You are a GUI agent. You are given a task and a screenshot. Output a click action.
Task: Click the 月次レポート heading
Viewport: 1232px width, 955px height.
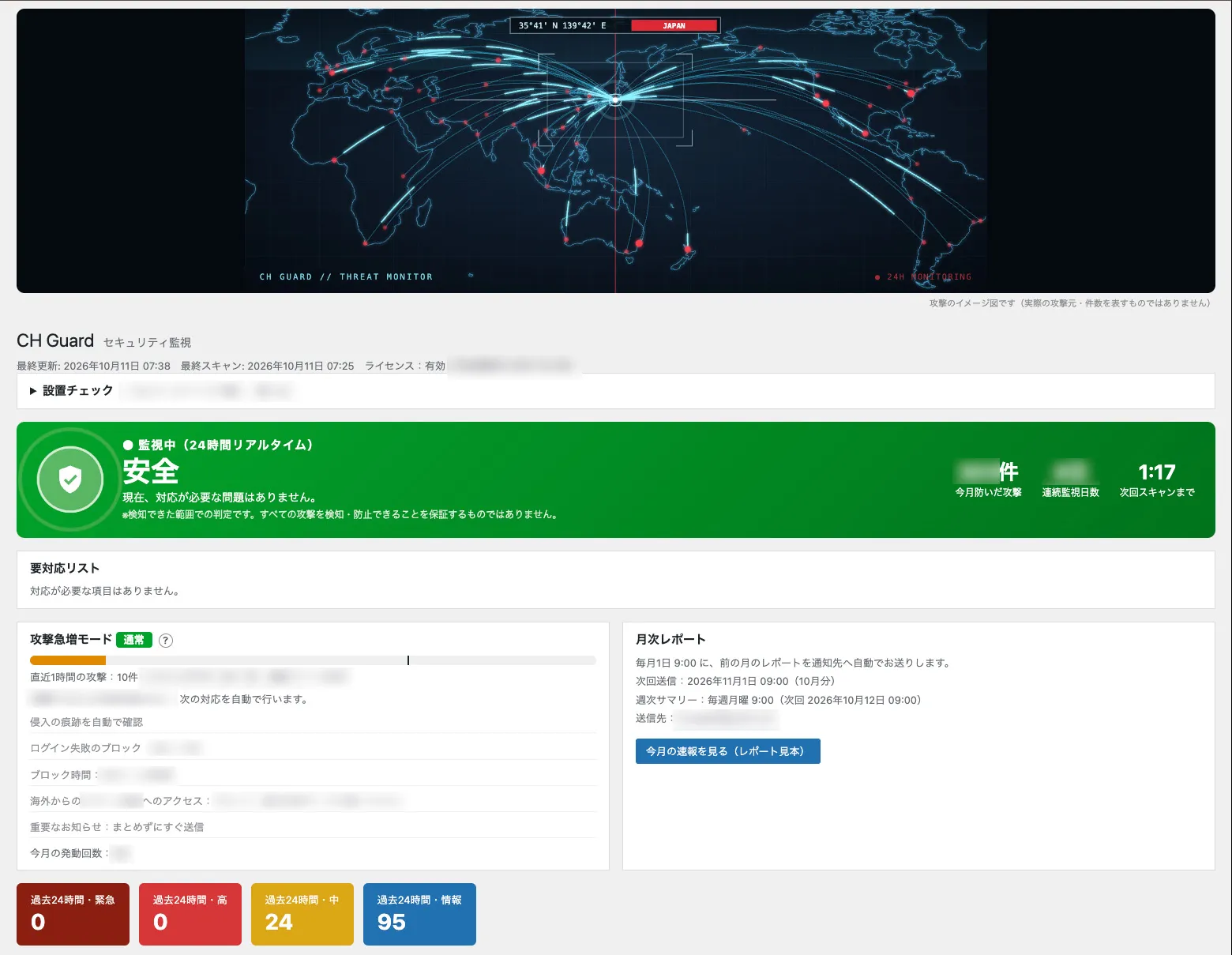tap(670, 640)
